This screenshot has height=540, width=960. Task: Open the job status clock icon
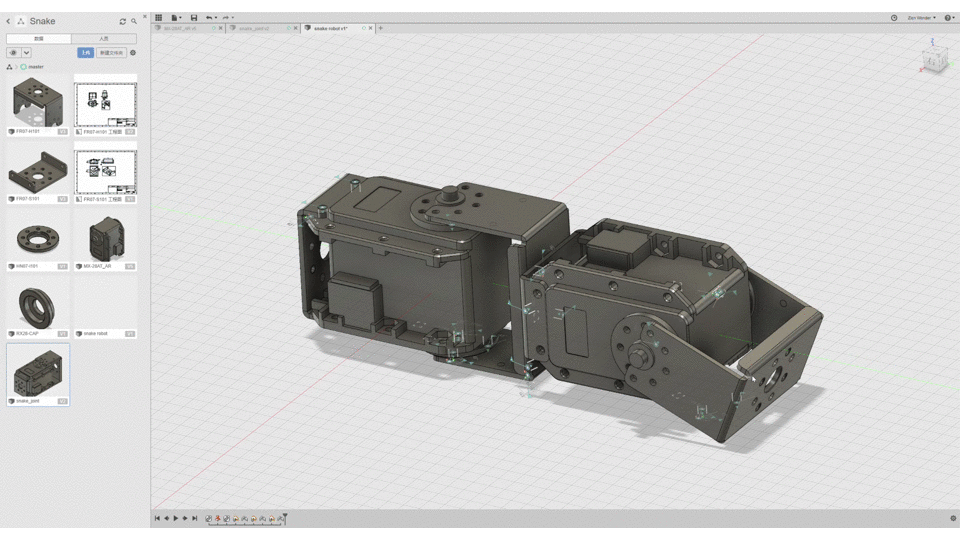coord(894,18)
